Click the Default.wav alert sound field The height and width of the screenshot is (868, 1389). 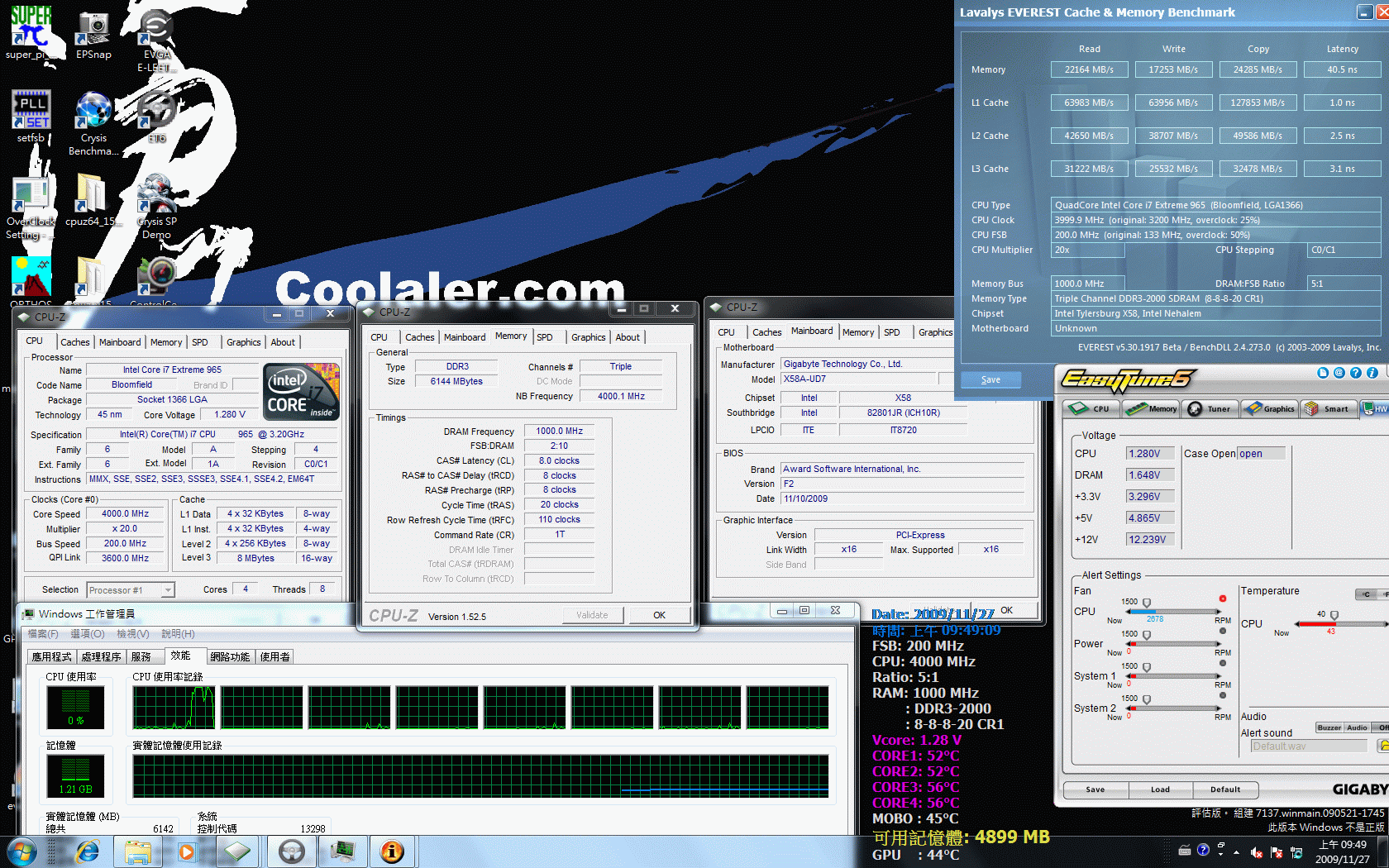1309,746
